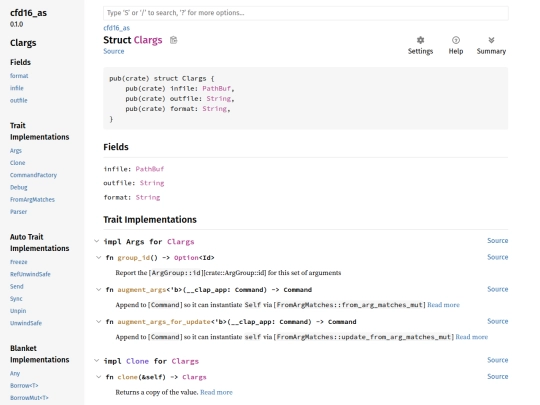
Task: Open BorrowMut<T> entry in sidebar
Action: coord(29,398)
